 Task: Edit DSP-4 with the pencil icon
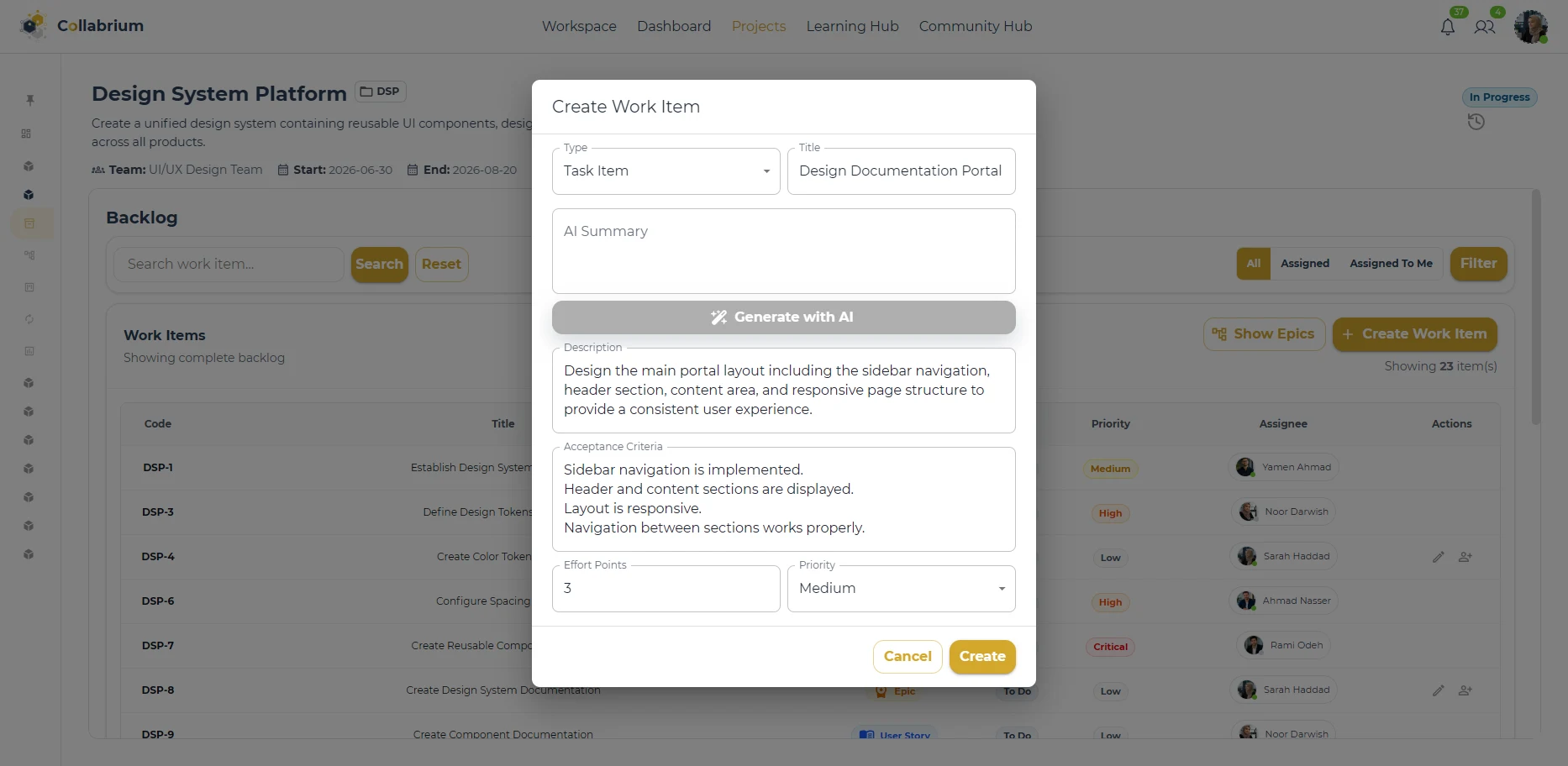click(x=1439, y=557)
